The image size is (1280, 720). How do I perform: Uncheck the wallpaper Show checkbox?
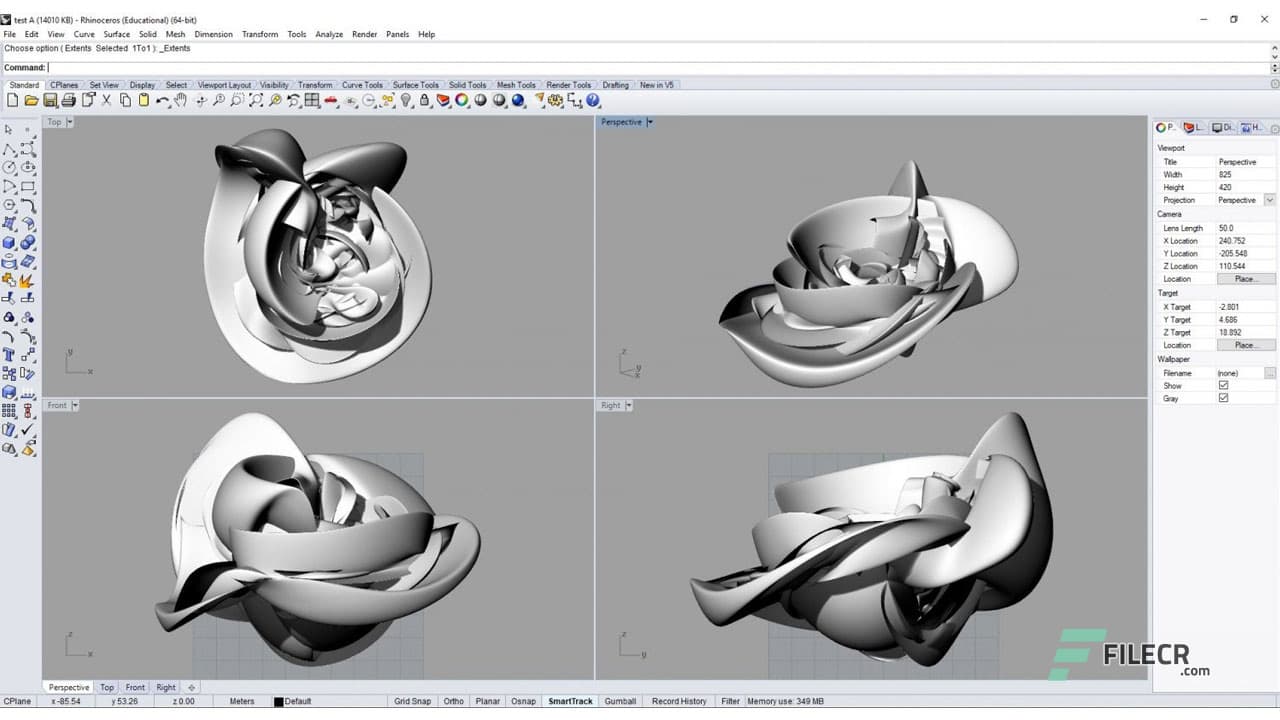[x=1223, y=386]
